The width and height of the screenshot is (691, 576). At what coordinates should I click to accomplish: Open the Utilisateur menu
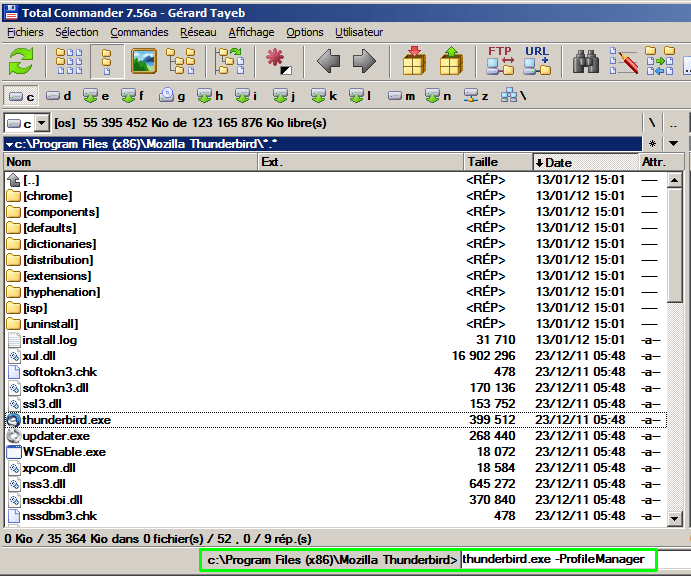tap(359, 32)
